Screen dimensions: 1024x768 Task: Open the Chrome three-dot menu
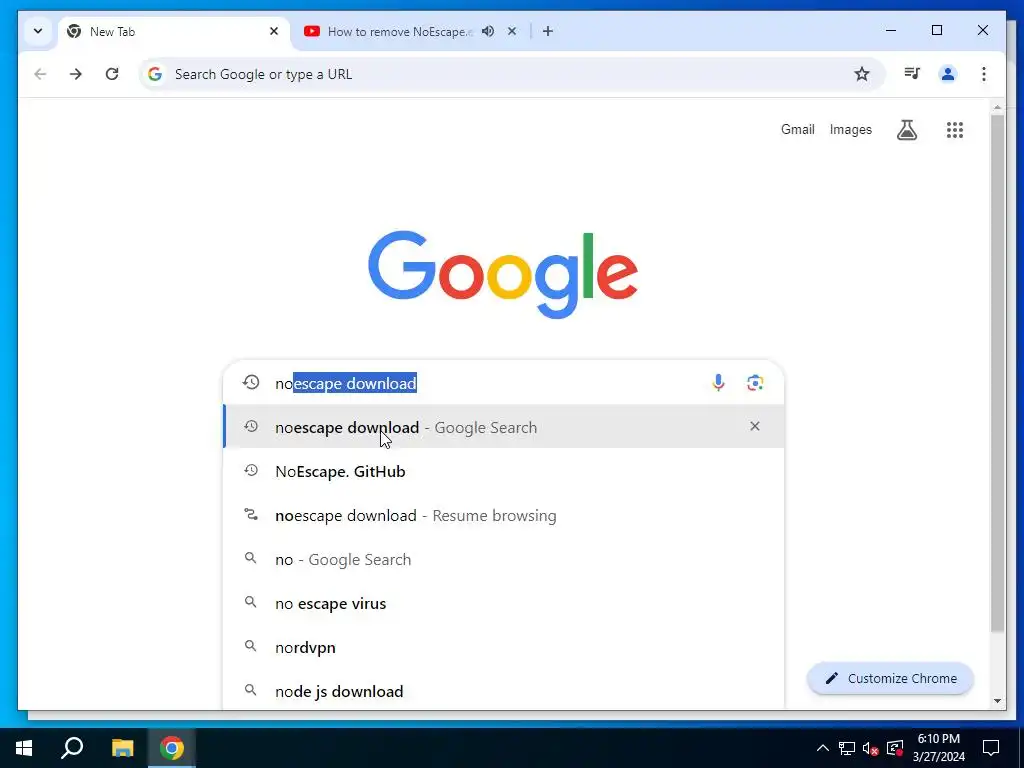[984, 74]
